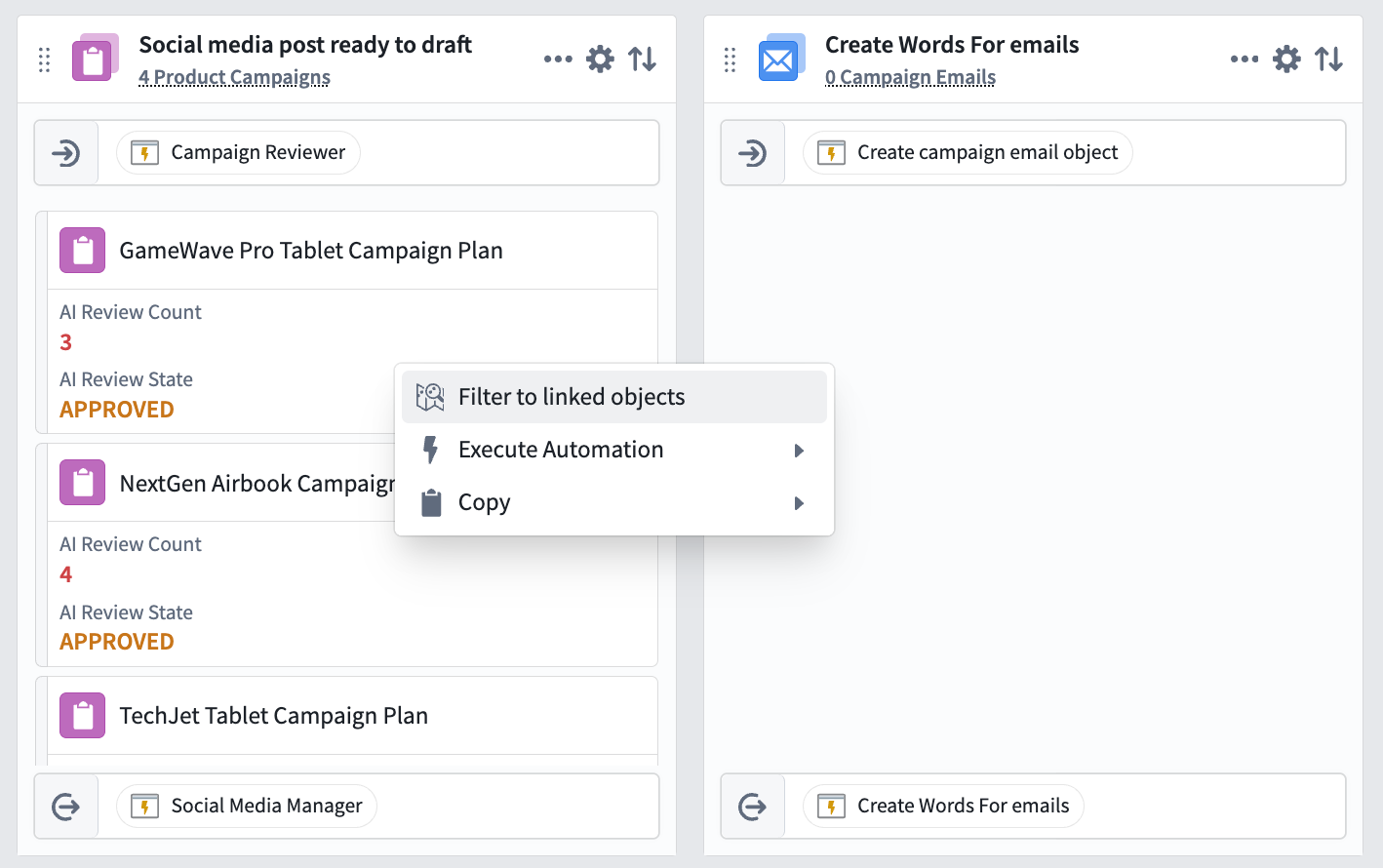Click the lightning icon on Create campaign email object badge
1383x868 pixels.
831,152
